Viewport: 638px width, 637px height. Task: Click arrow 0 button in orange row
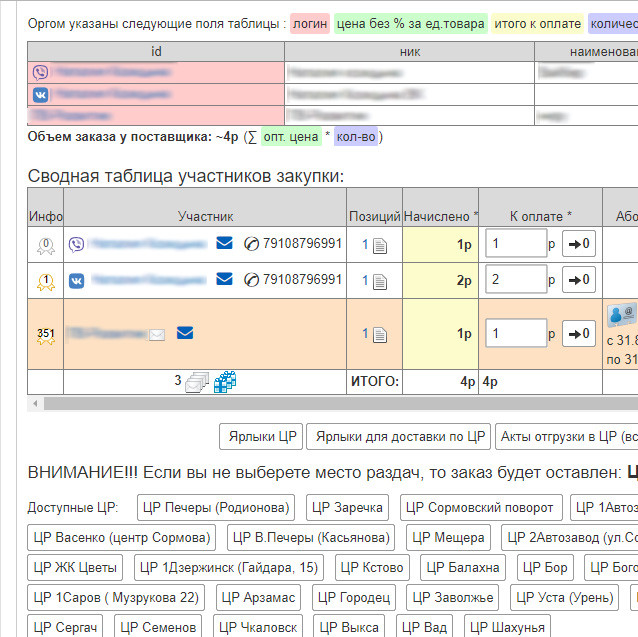pyautogui.click(x=579, y=334)
